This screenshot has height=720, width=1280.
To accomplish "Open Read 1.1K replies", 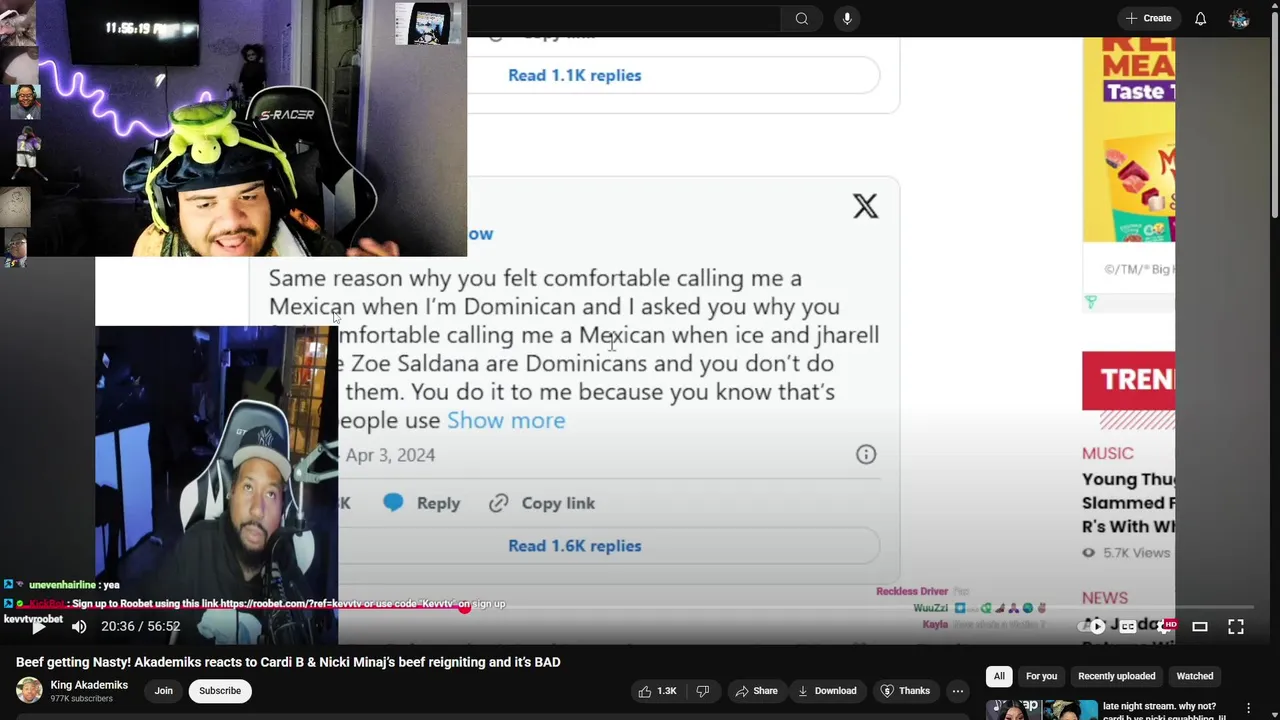I will (574, 75).
